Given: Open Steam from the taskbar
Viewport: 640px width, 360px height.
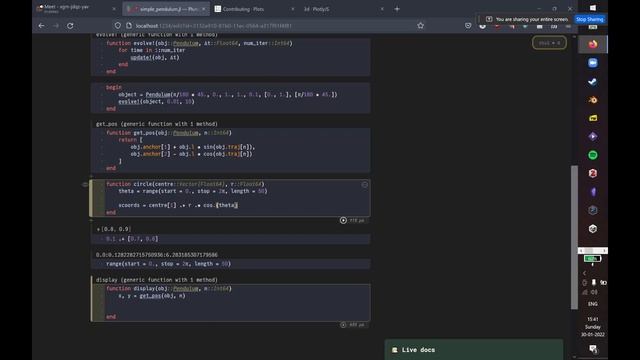Looking at the screenshot, I should pos(593,81).
